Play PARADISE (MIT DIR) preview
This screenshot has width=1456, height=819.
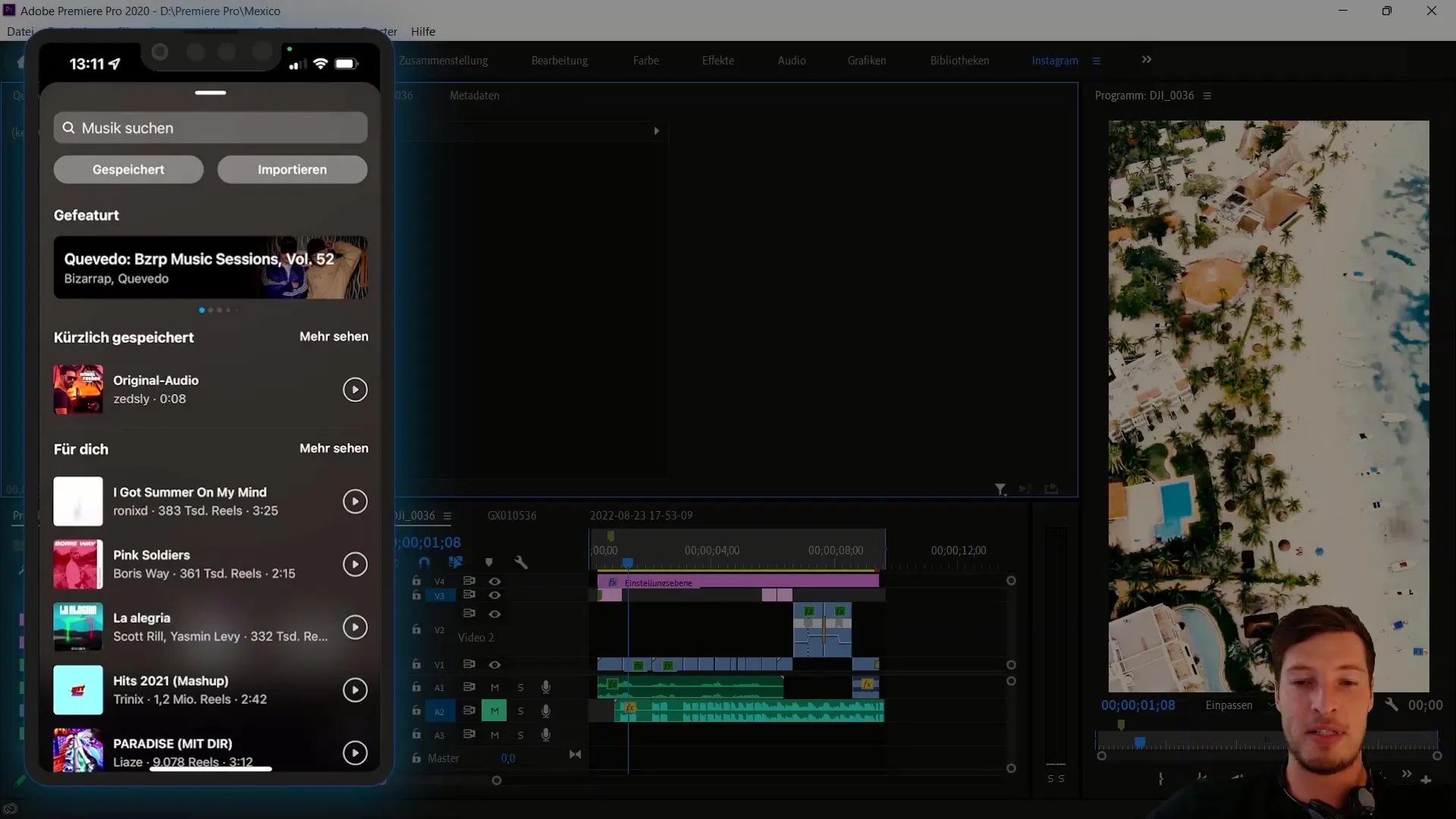355,753
